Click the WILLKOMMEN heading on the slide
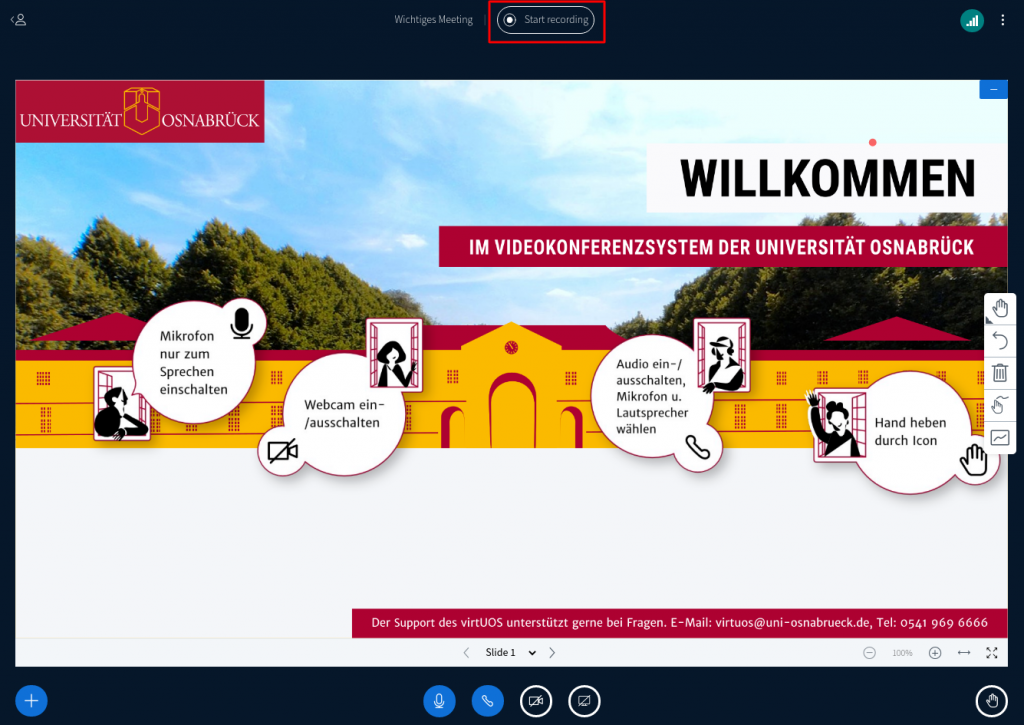The height and width of the screenshot is (725, 1024). (x=827, y=178)
